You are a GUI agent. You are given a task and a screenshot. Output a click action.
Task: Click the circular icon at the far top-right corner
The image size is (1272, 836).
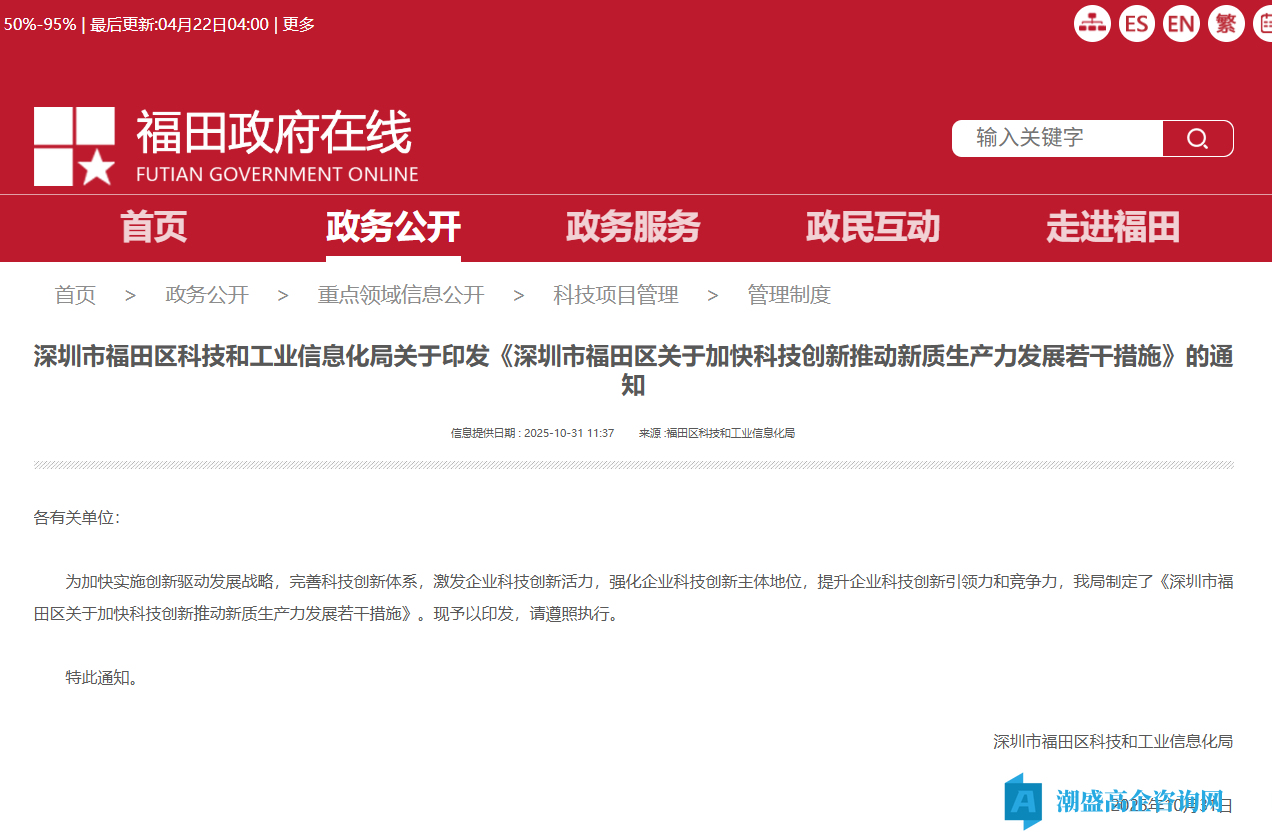[1264, 23]
